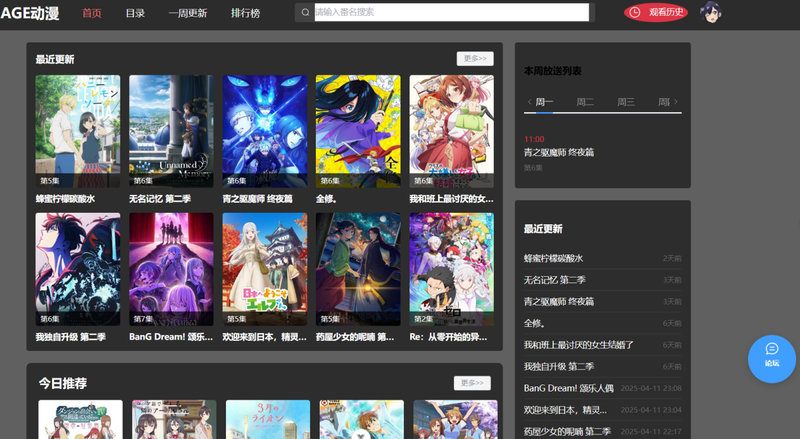Click the 第5集 badge on 蜂蜜柠檬碳酸水 poster

coord(50,181)
